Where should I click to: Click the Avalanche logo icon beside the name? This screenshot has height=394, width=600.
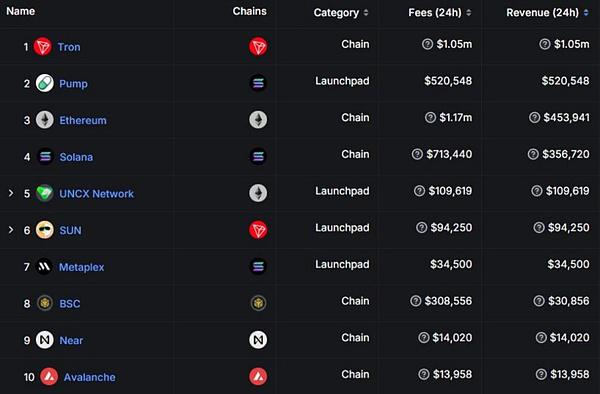[x=49, y=377]
